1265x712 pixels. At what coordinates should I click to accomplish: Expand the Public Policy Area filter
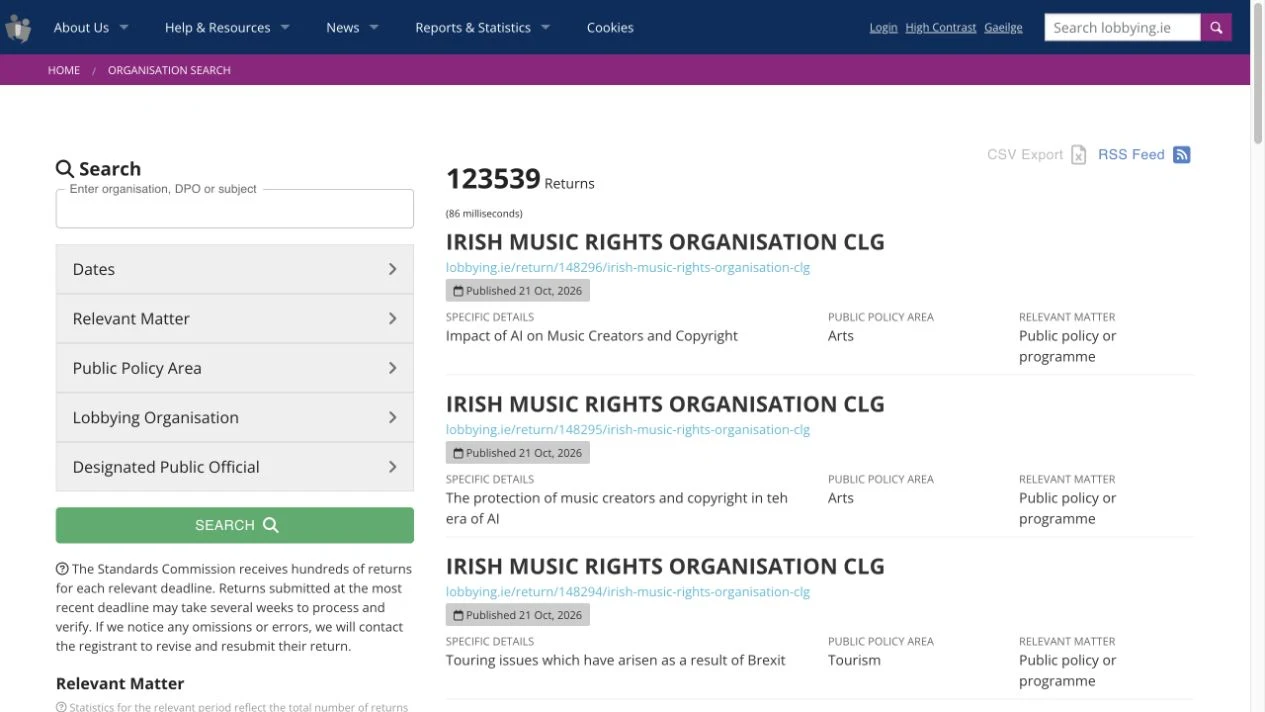pos(235,368)
